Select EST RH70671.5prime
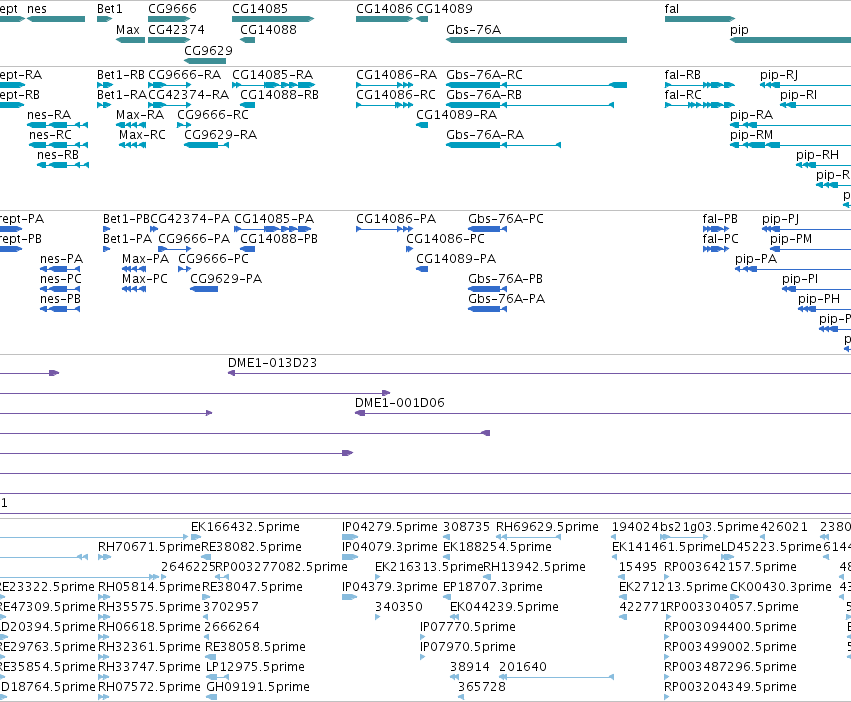The height and width of the screenshot is (702, 851). click(x=149, y=547)
